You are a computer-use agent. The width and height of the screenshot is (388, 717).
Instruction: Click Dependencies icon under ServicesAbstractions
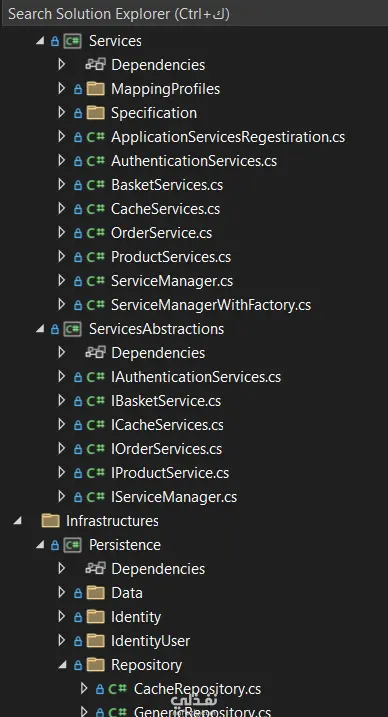(x=96, y=353)
